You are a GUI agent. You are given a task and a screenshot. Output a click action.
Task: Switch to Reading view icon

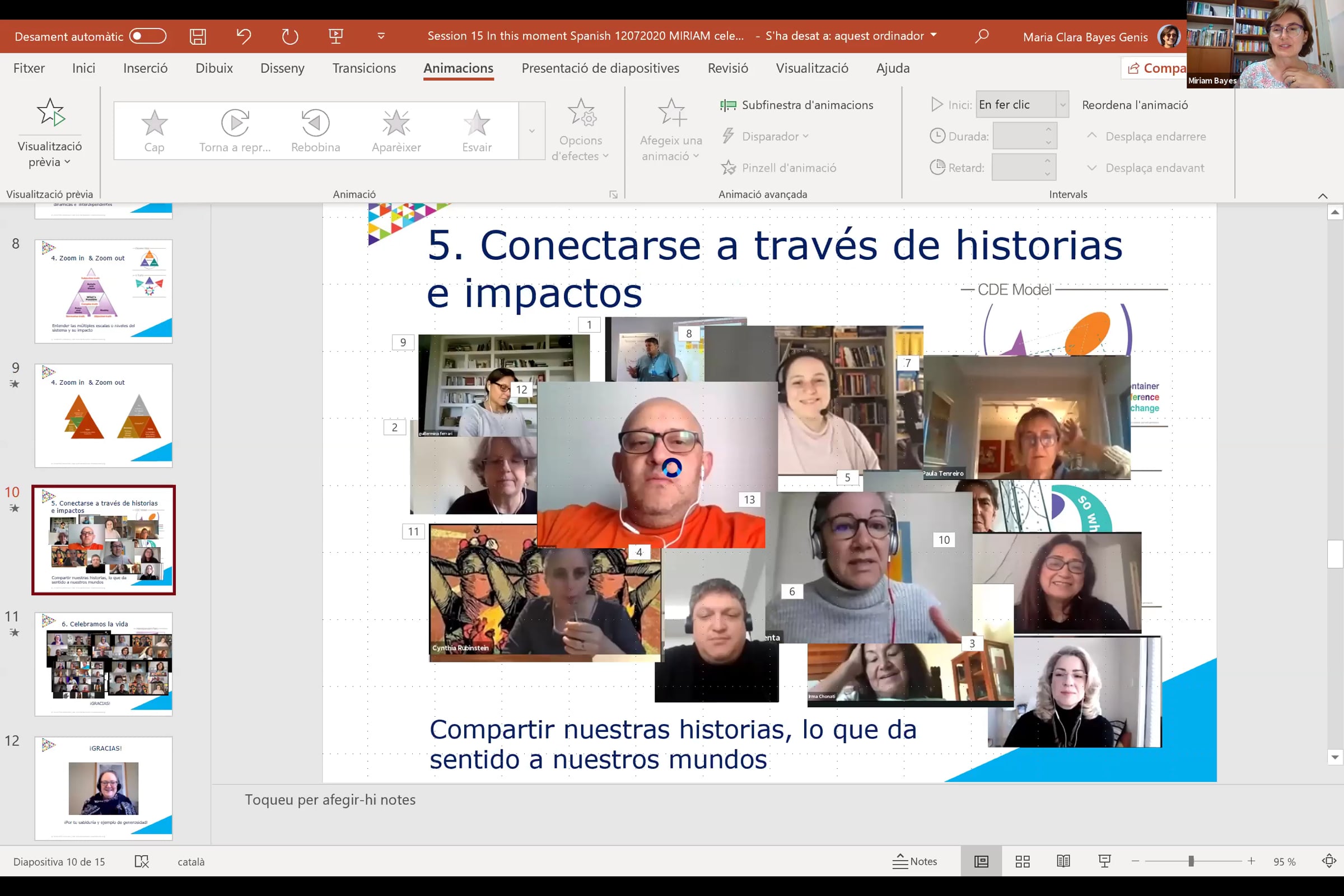(1063, 861)
